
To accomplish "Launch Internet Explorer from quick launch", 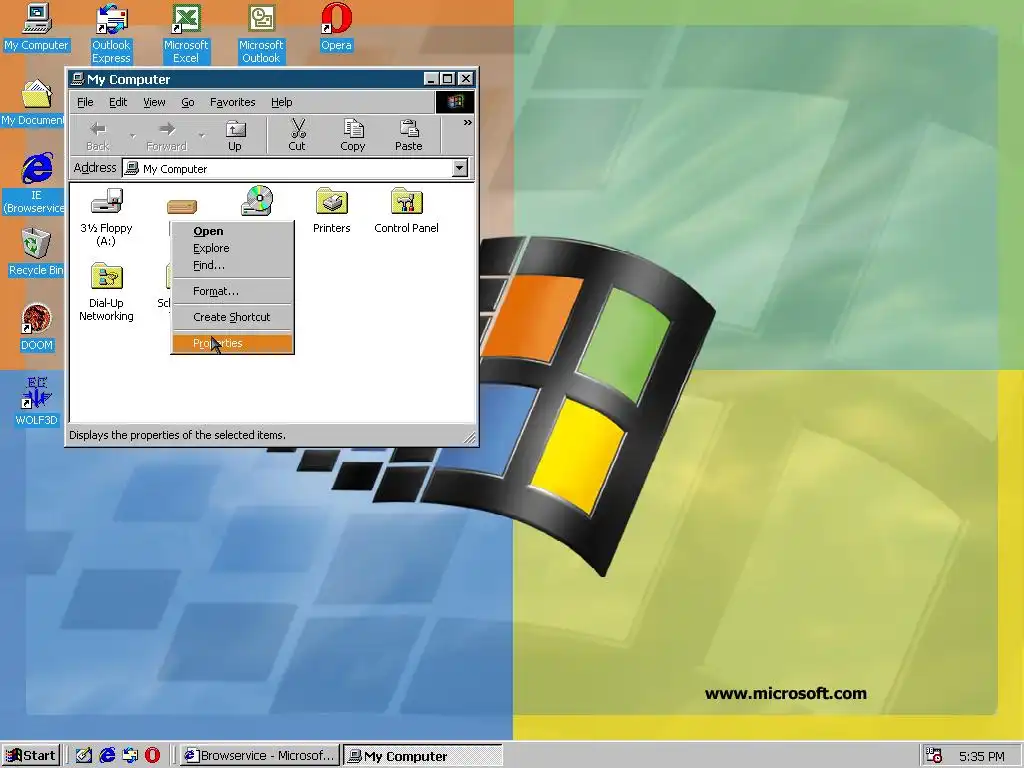I will (x=107, y=756).
